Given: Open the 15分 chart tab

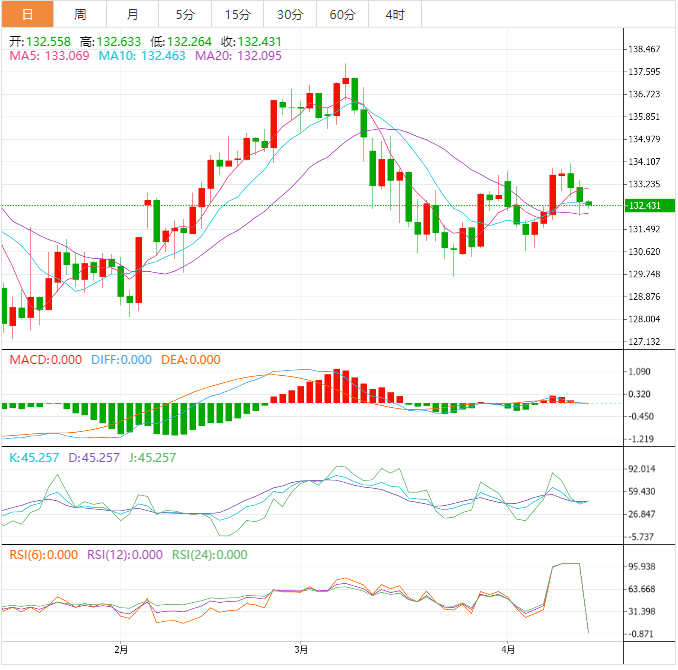Looking at the screenshot, I should (237, 14).
